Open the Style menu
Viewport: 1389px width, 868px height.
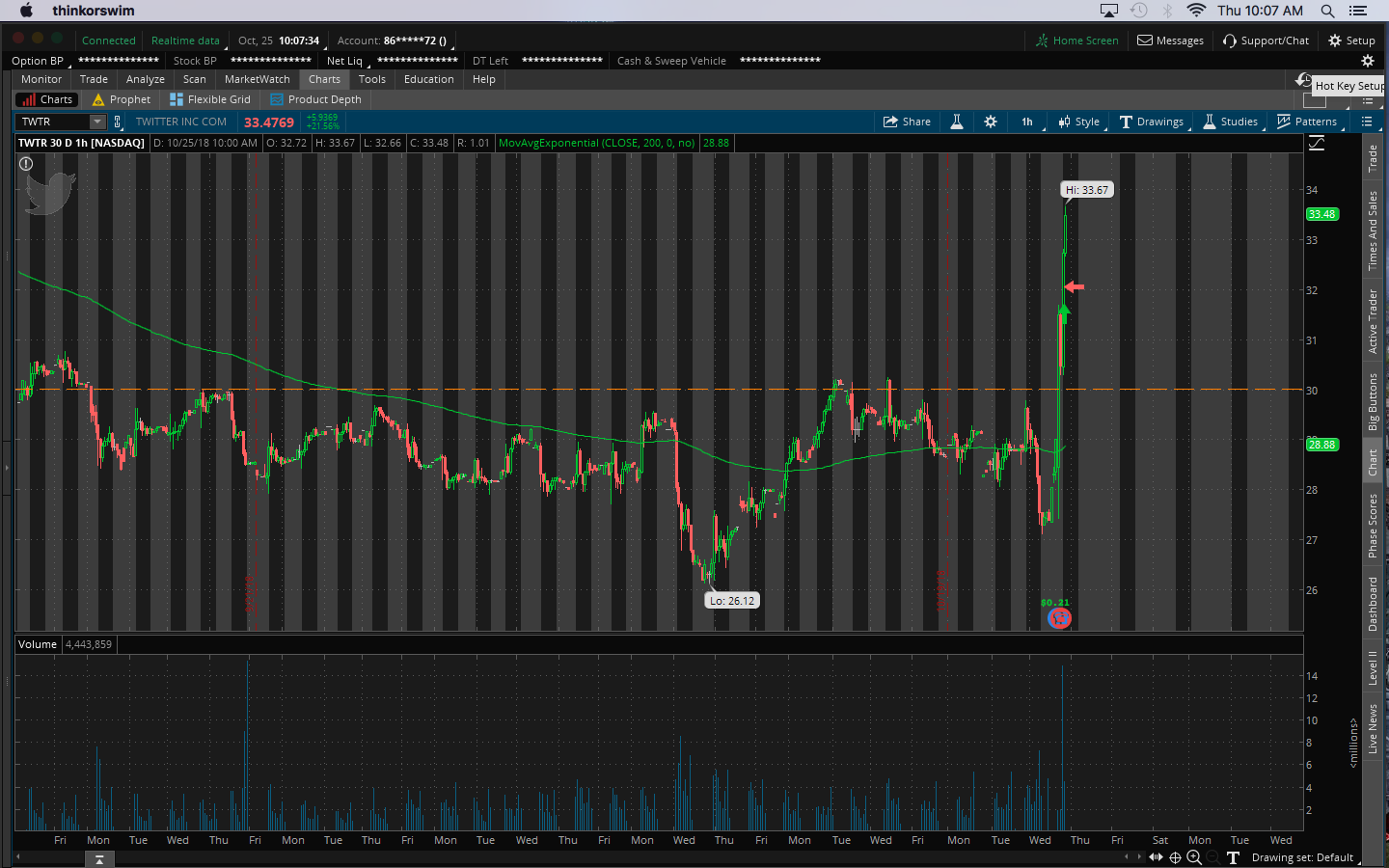[1078, 122]
